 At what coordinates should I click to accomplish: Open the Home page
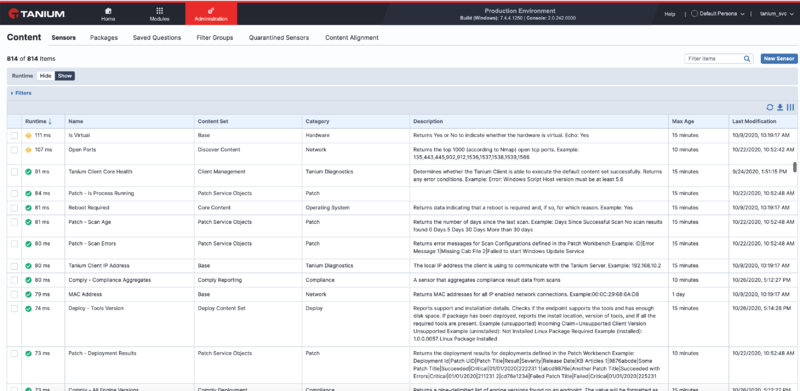(x=108, y=14)
